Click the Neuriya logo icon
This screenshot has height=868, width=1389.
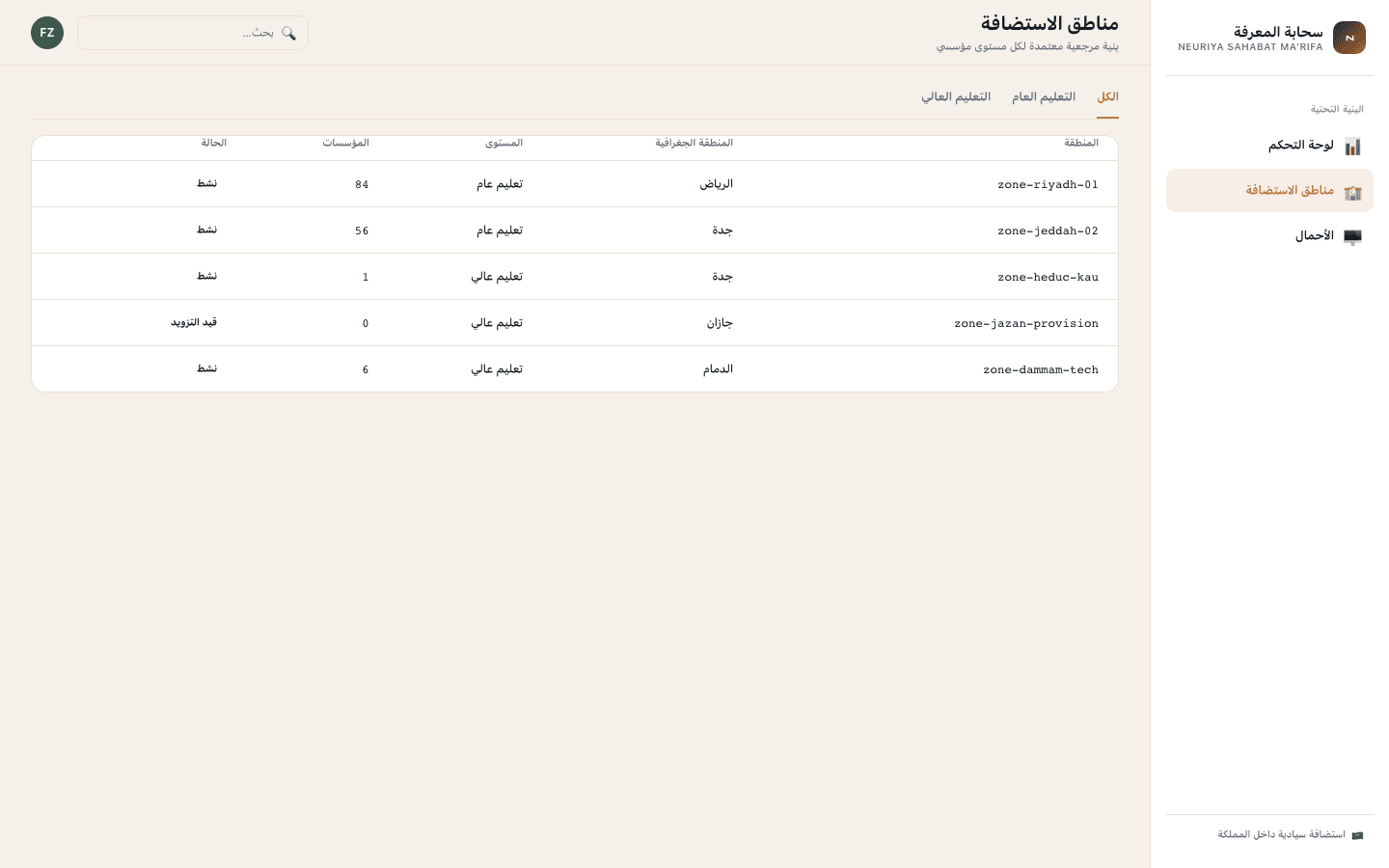tap(1349, 38)
